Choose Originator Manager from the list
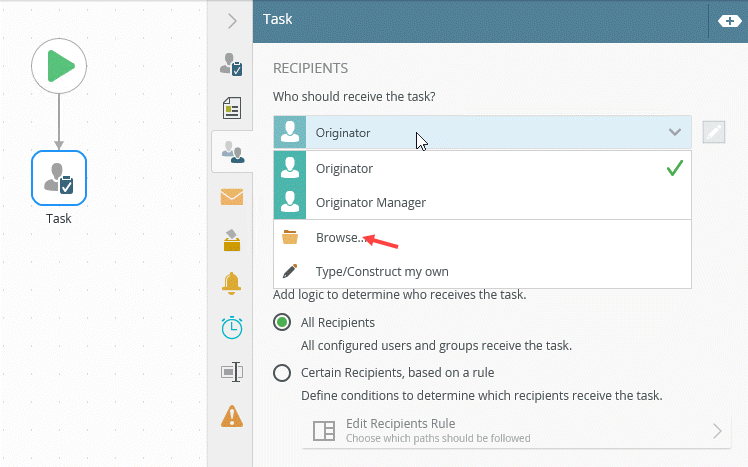This screenshot has width=748, height=467. click(x=482, y=202)
